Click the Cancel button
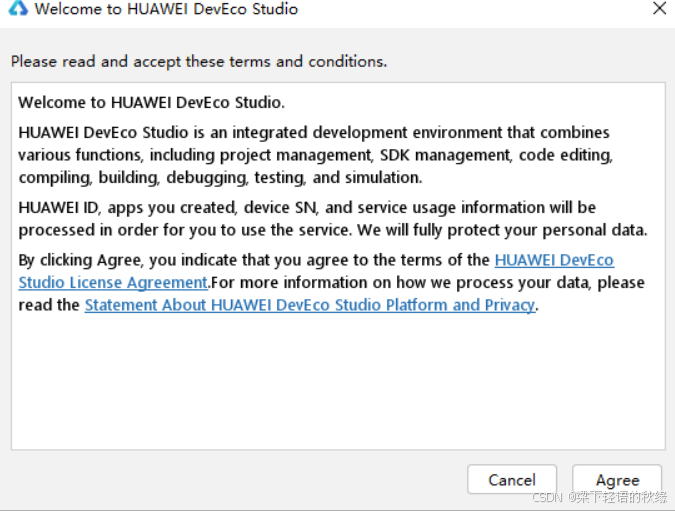 click(512, 479)
